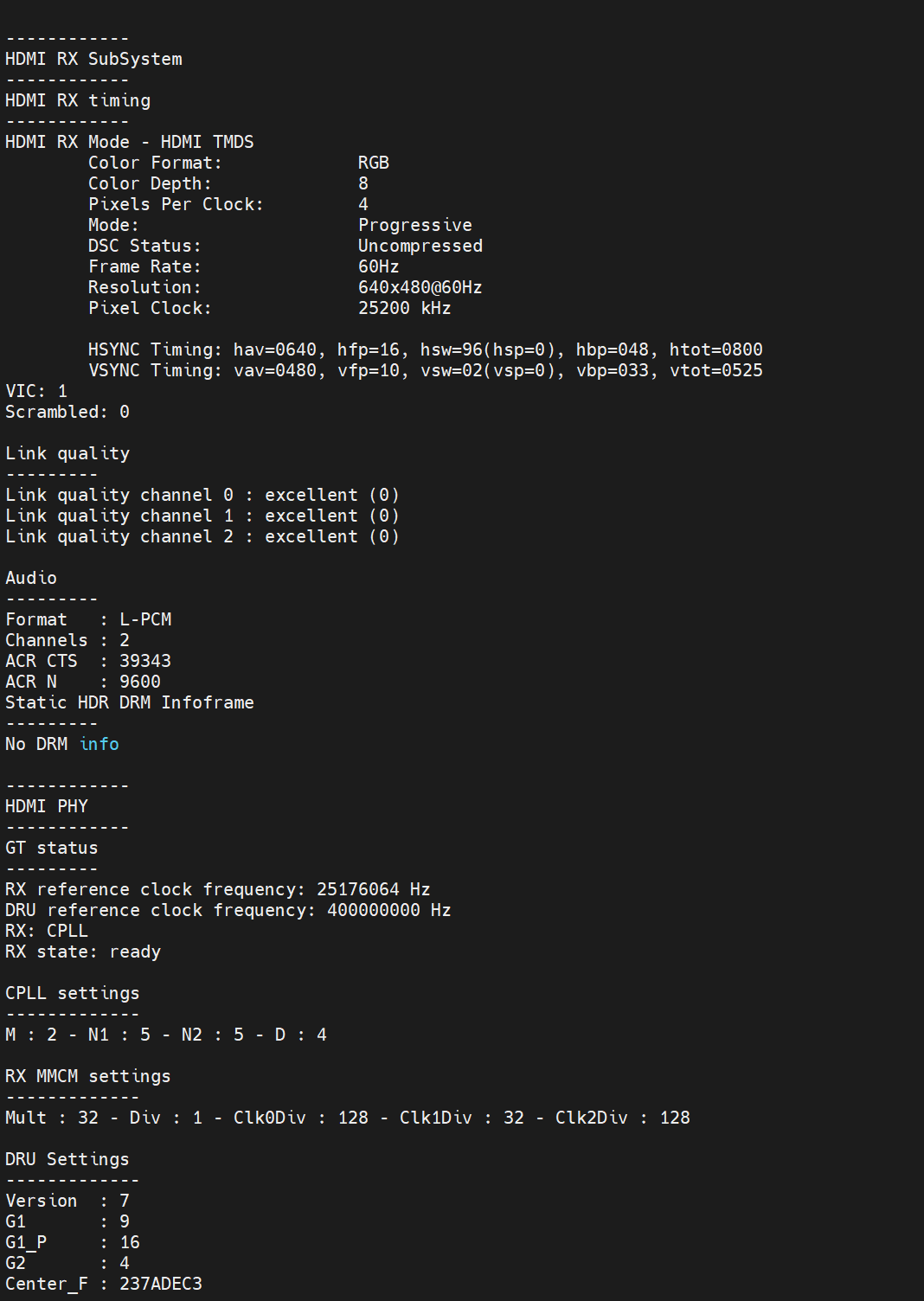Viewport: 924px width, 1301px height.
Task: Click the VSYNC Timing line
Action: pyautogui.click(x=425, y=370)
